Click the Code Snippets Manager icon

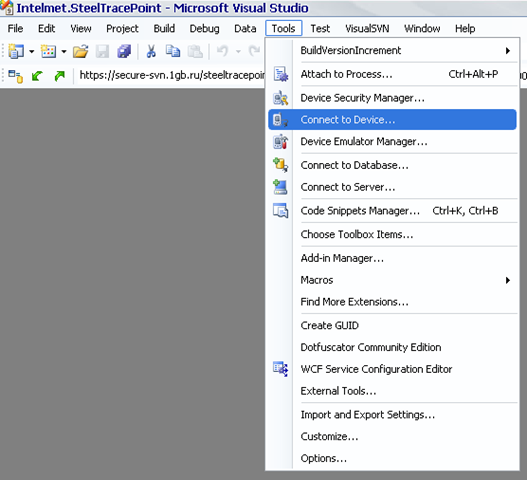tap(281, 211)
